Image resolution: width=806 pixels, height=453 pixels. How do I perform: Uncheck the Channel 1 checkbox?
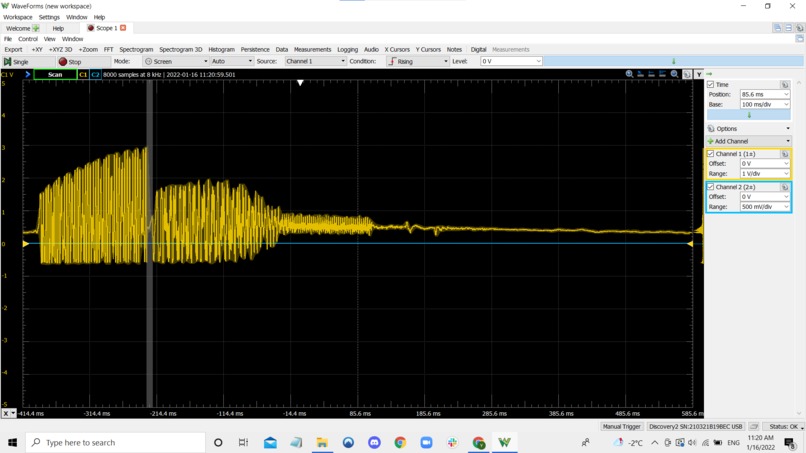(x=710, y=154)
